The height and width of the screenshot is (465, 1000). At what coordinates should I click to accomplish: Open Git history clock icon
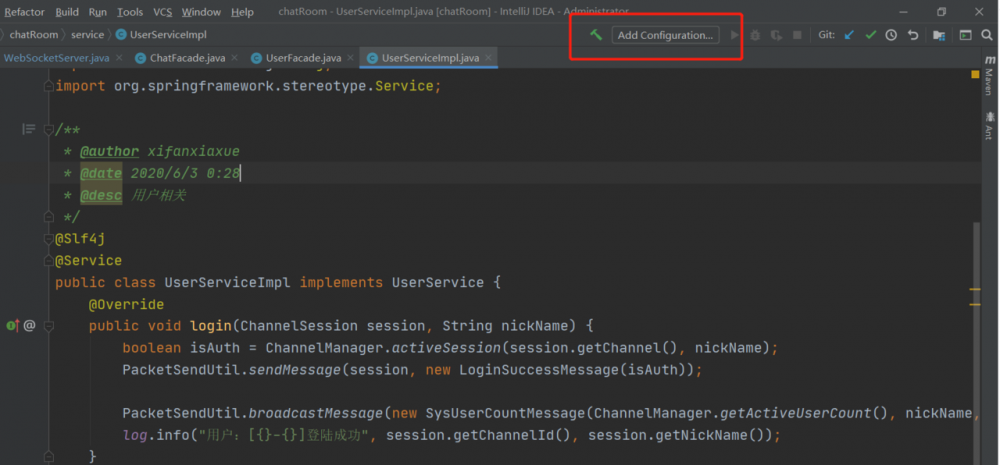891,35
